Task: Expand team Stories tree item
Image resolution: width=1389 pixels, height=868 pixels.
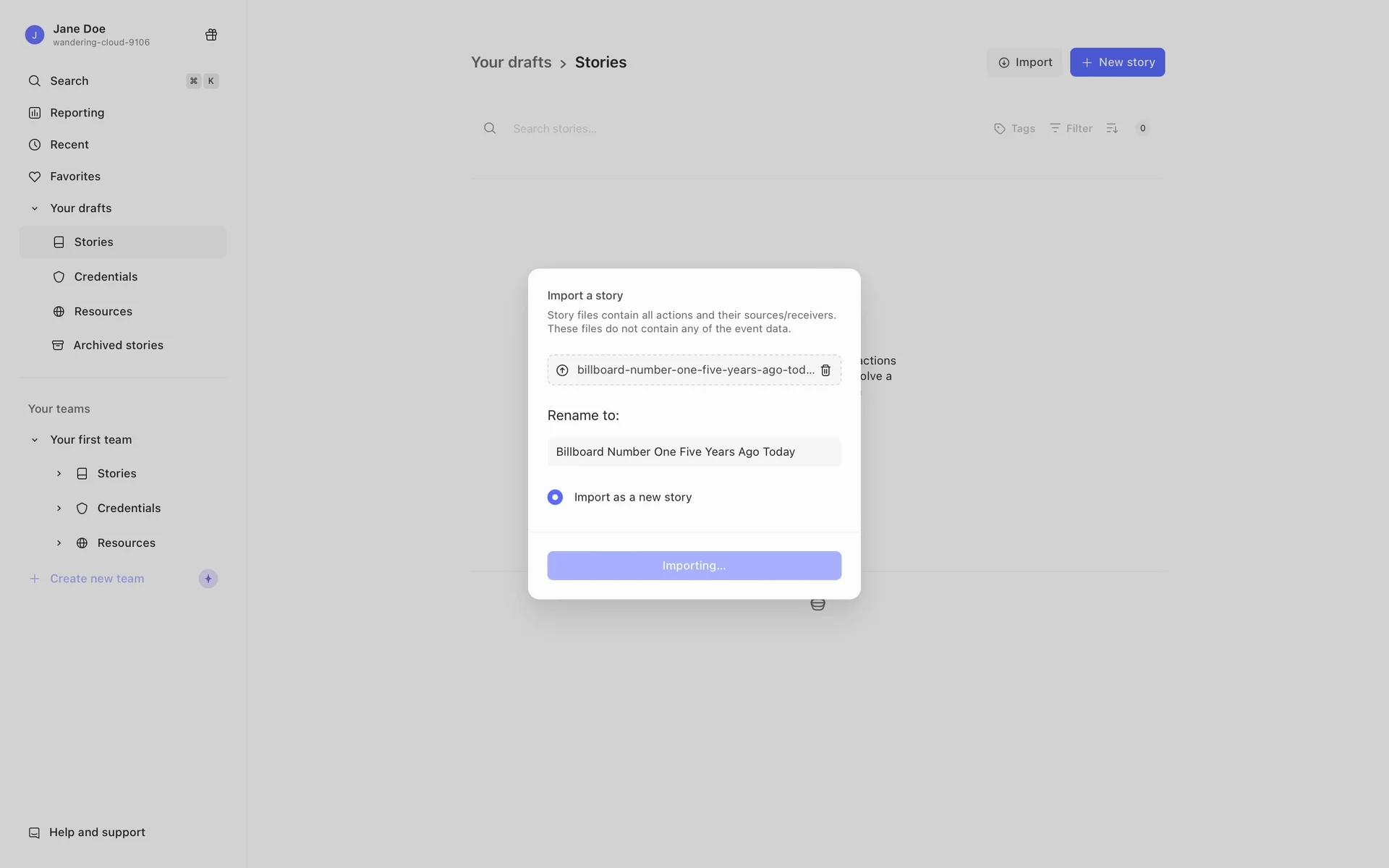Action: (59, 474)
